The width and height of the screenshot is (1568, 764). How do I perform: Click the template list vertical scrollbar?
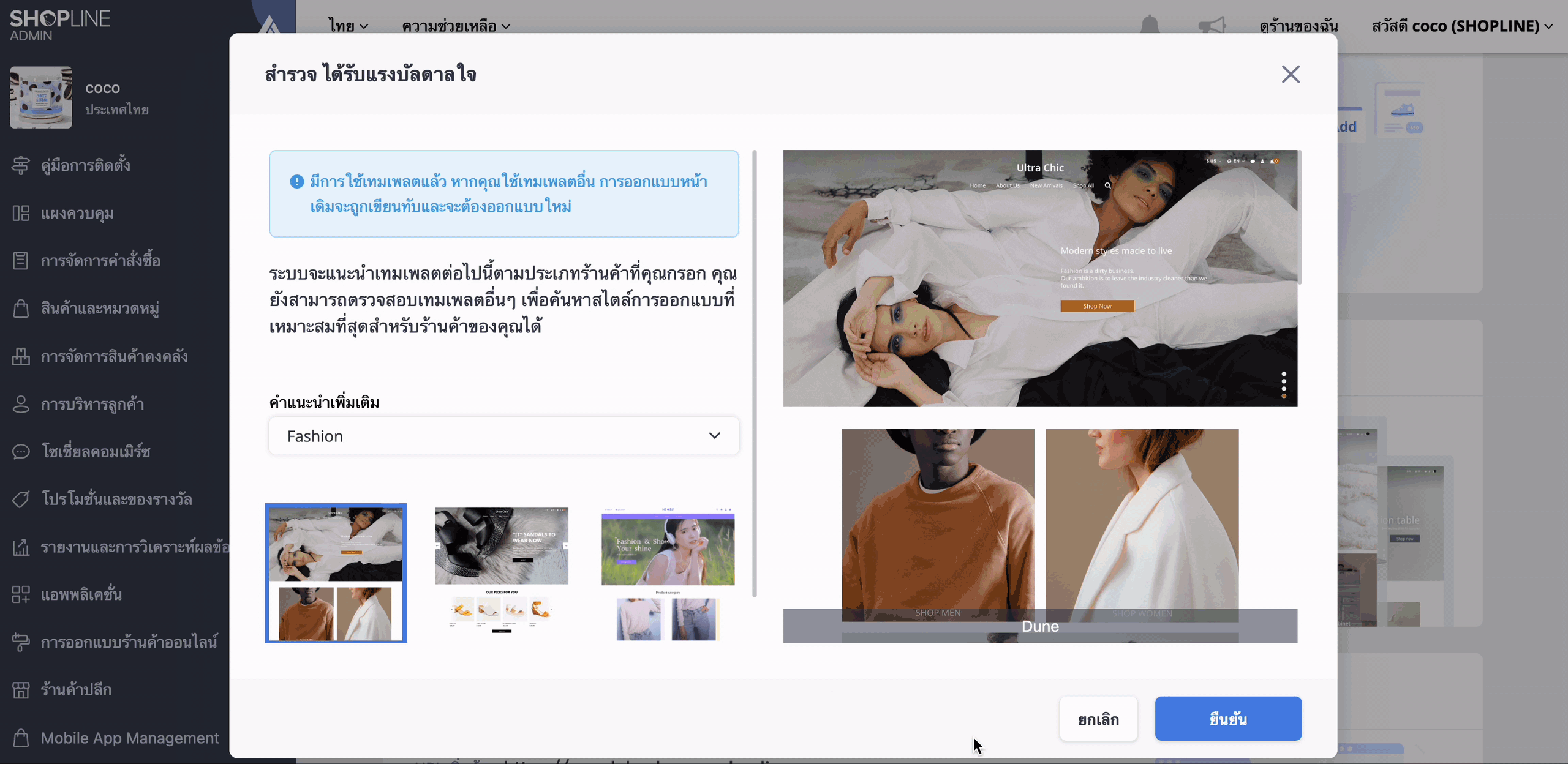[755, 373]
